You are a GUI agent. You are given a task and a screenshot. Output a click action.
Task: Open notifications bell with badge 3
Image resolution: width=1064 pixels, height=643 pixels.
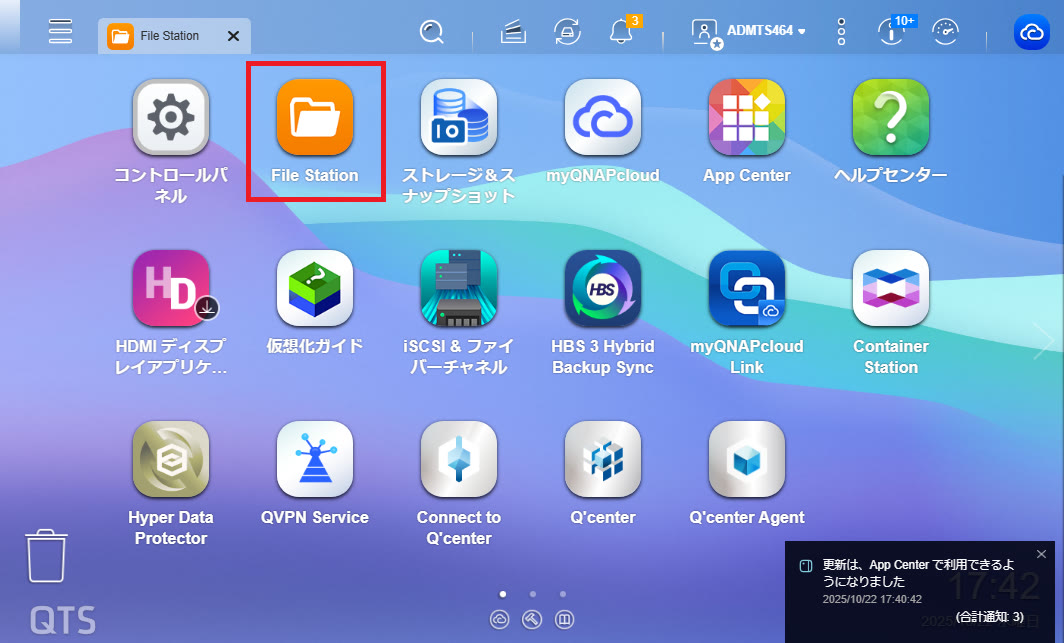(x=621, y=32)
